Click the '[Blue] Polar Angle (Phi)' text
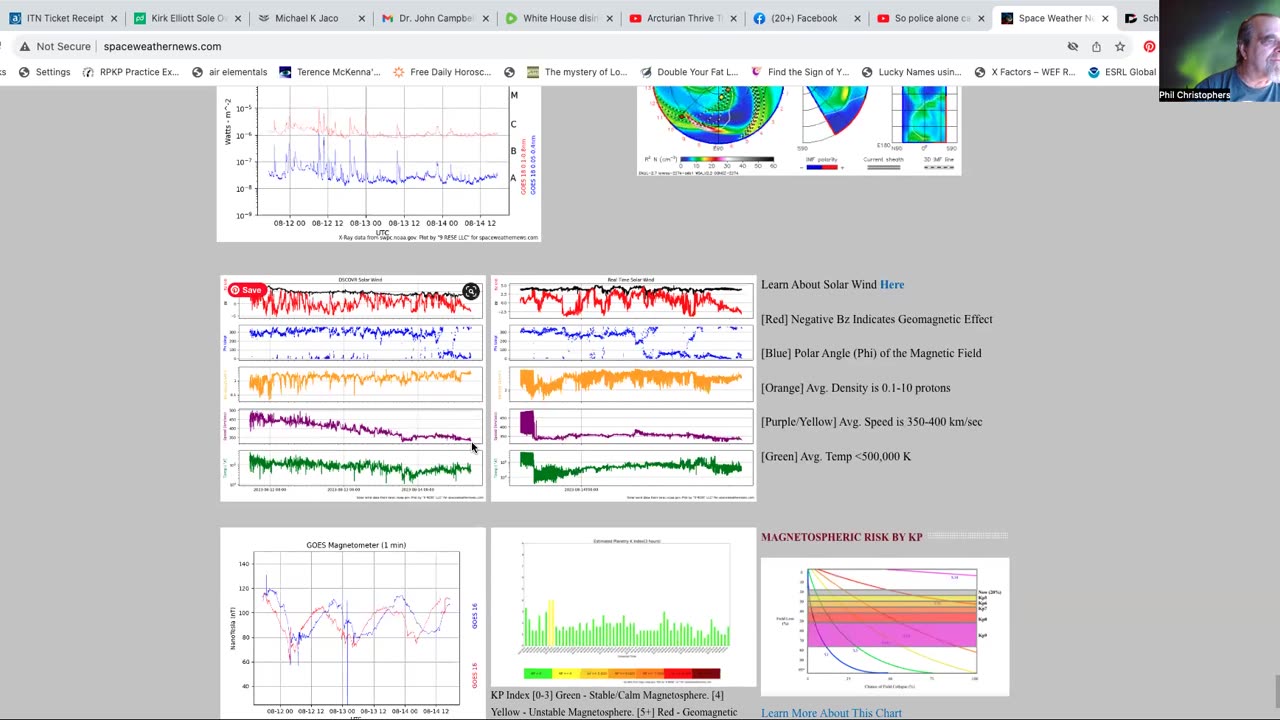This screenshot has height=720, width=1280. click(871, 353)
